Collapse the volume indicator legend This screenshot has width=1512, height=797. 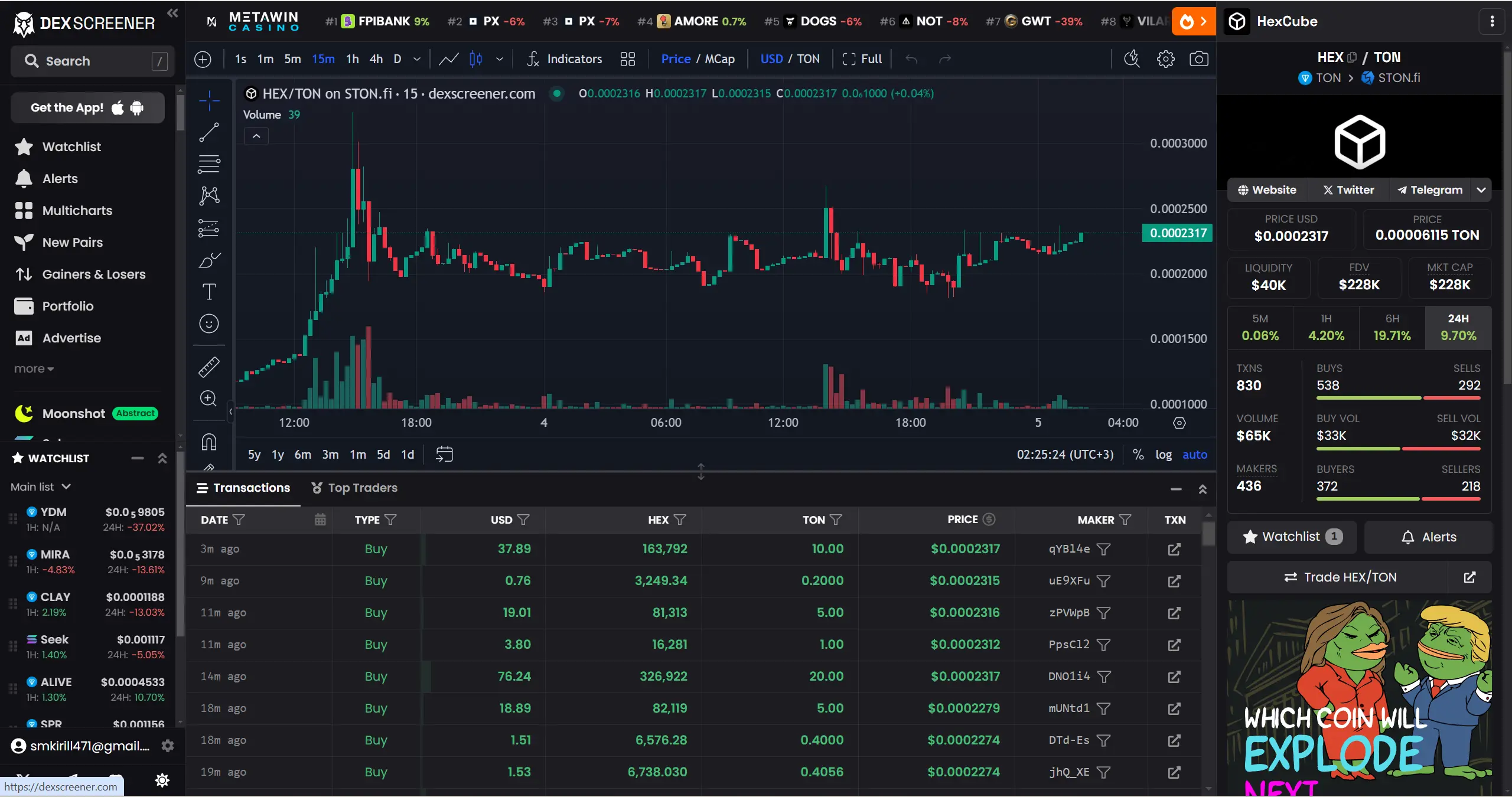point(256,136)
